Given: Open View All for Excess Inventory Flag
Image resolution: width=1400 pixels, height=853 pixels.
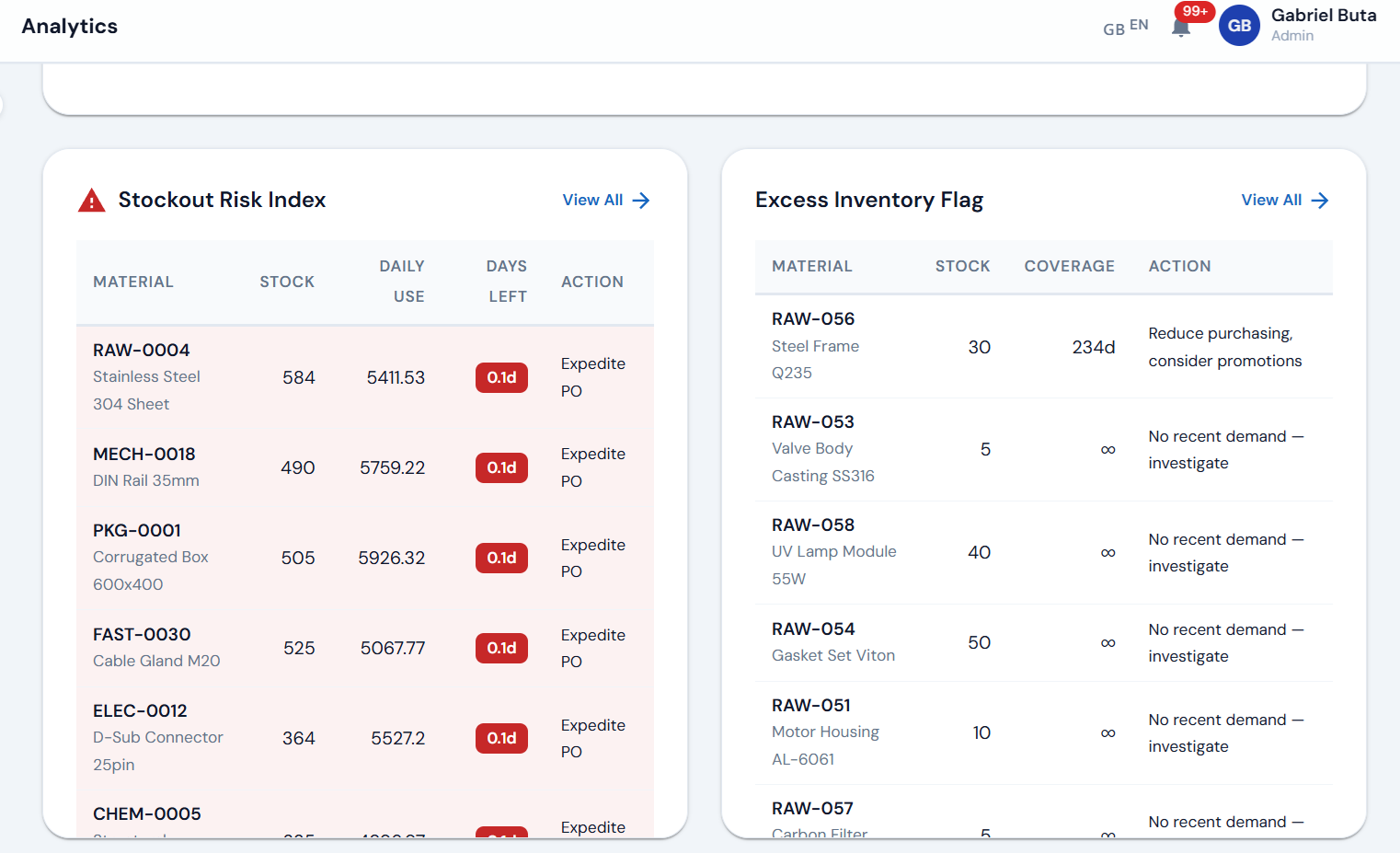Looking at the screenshot, I should (1270, 200).
